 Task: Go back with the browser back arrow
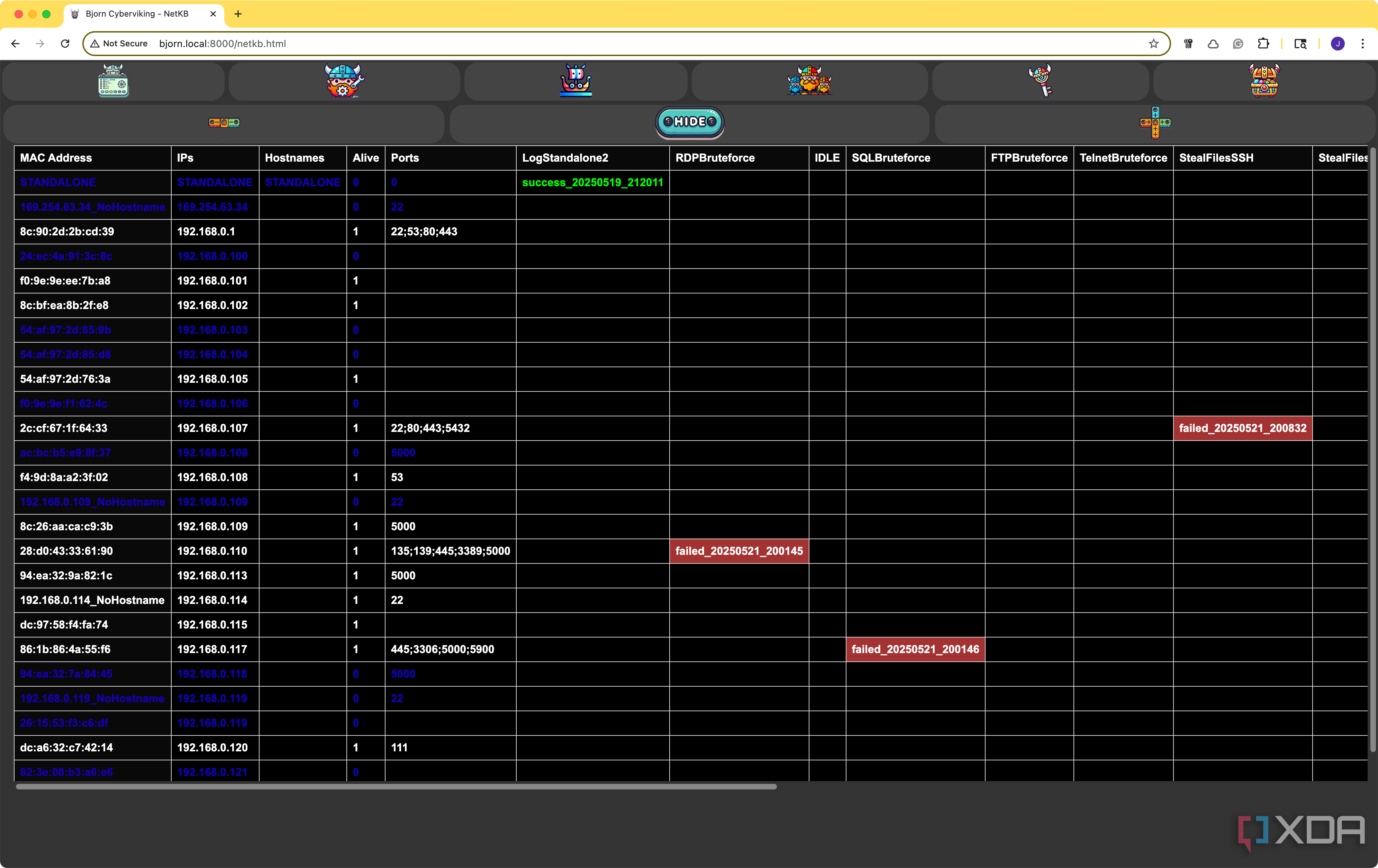point(16,44)
